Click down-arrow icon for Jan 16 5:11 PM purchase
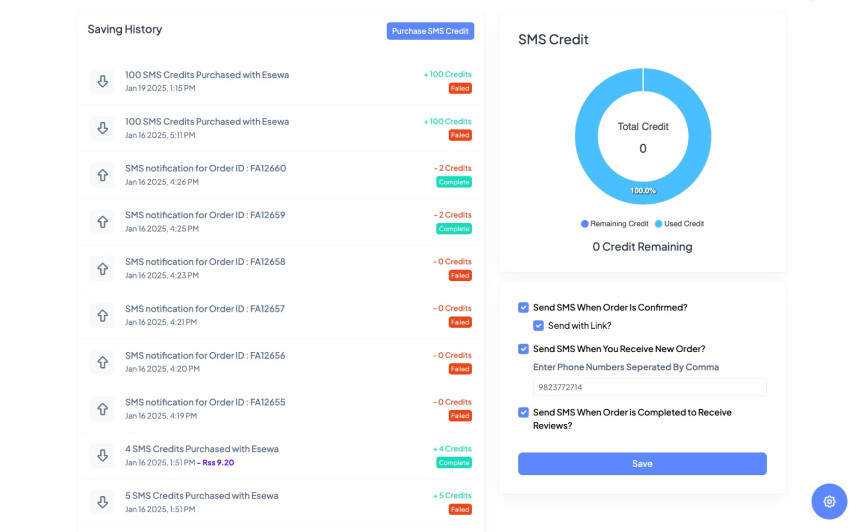The height and width of the screenshot is (532, 860). (x=102, y=128)
